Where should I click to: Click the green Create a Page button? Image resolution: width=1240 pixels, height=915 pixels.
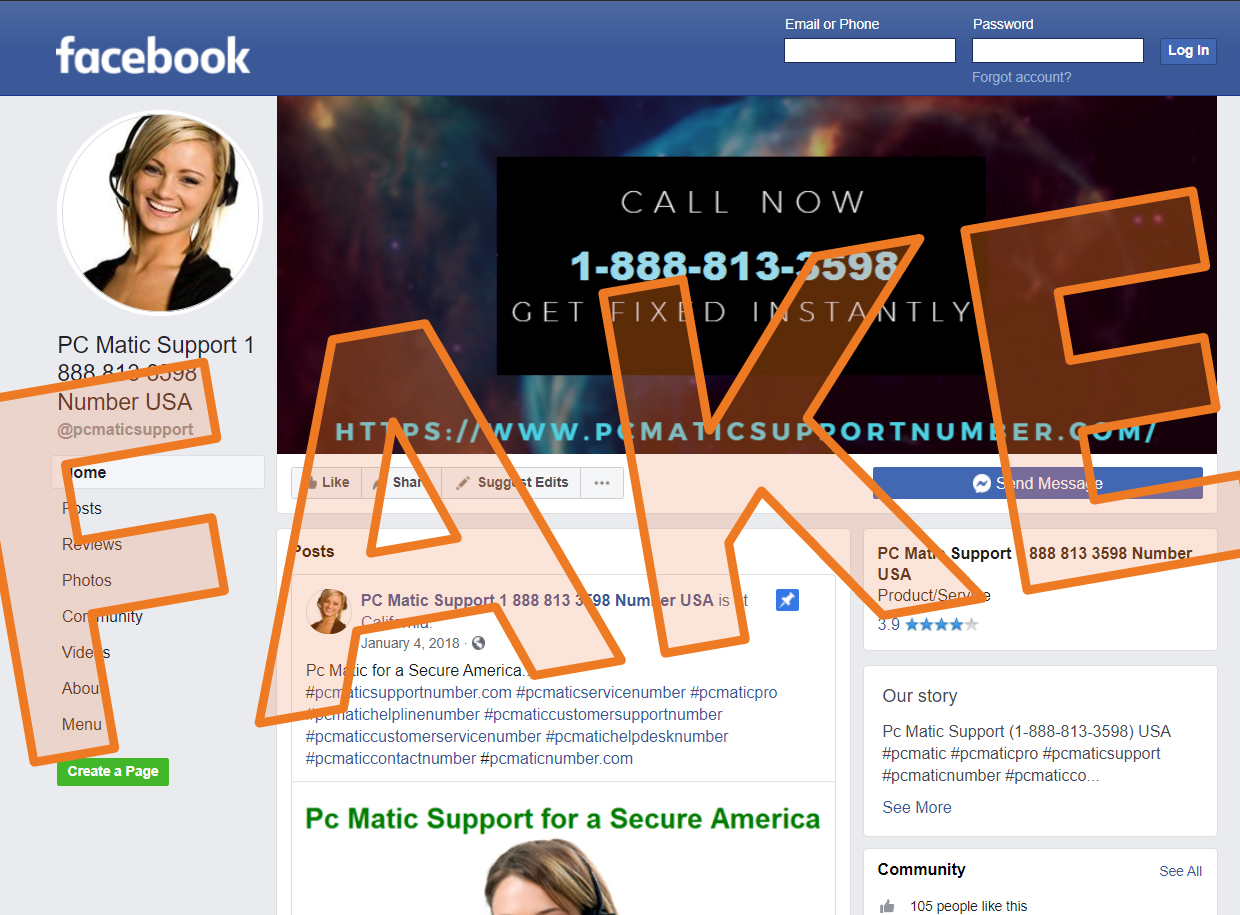[x=113, y=771]
